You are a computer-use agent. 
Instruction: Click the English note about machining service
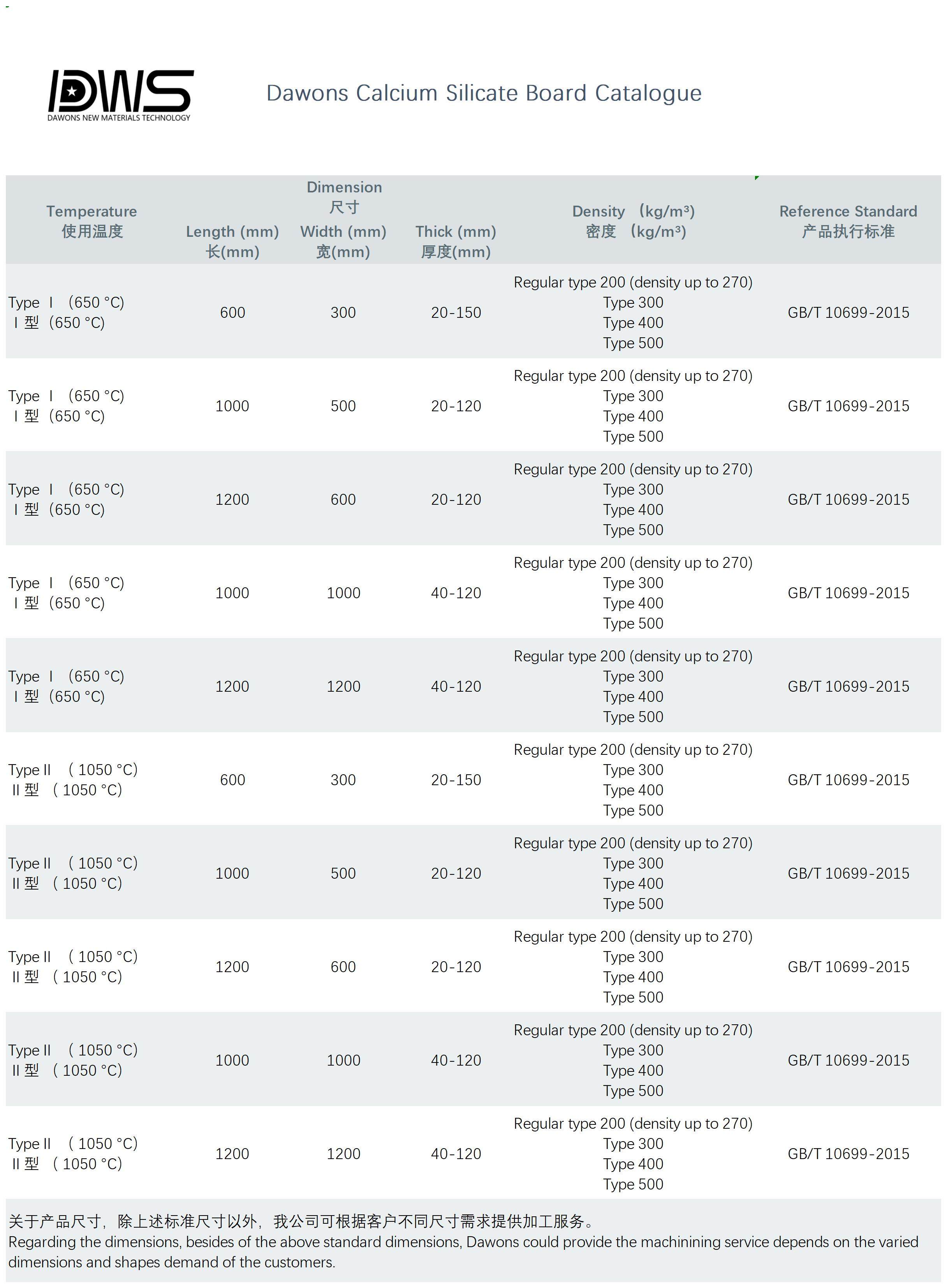(x=463, y=1252)
